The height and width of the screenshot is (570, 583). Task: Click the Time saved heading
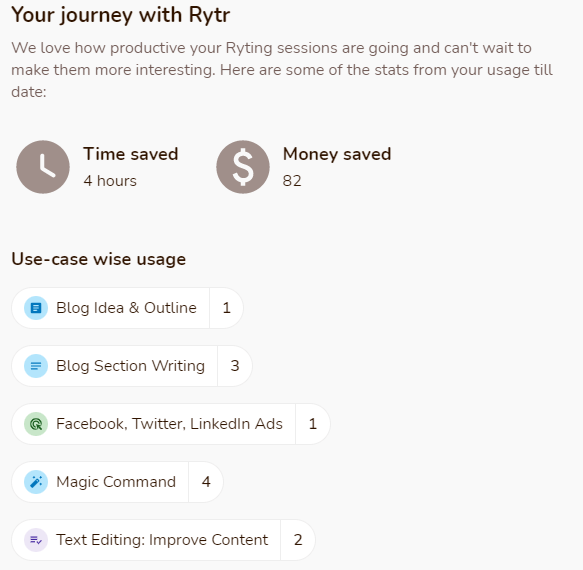click(x=131, y=154)
